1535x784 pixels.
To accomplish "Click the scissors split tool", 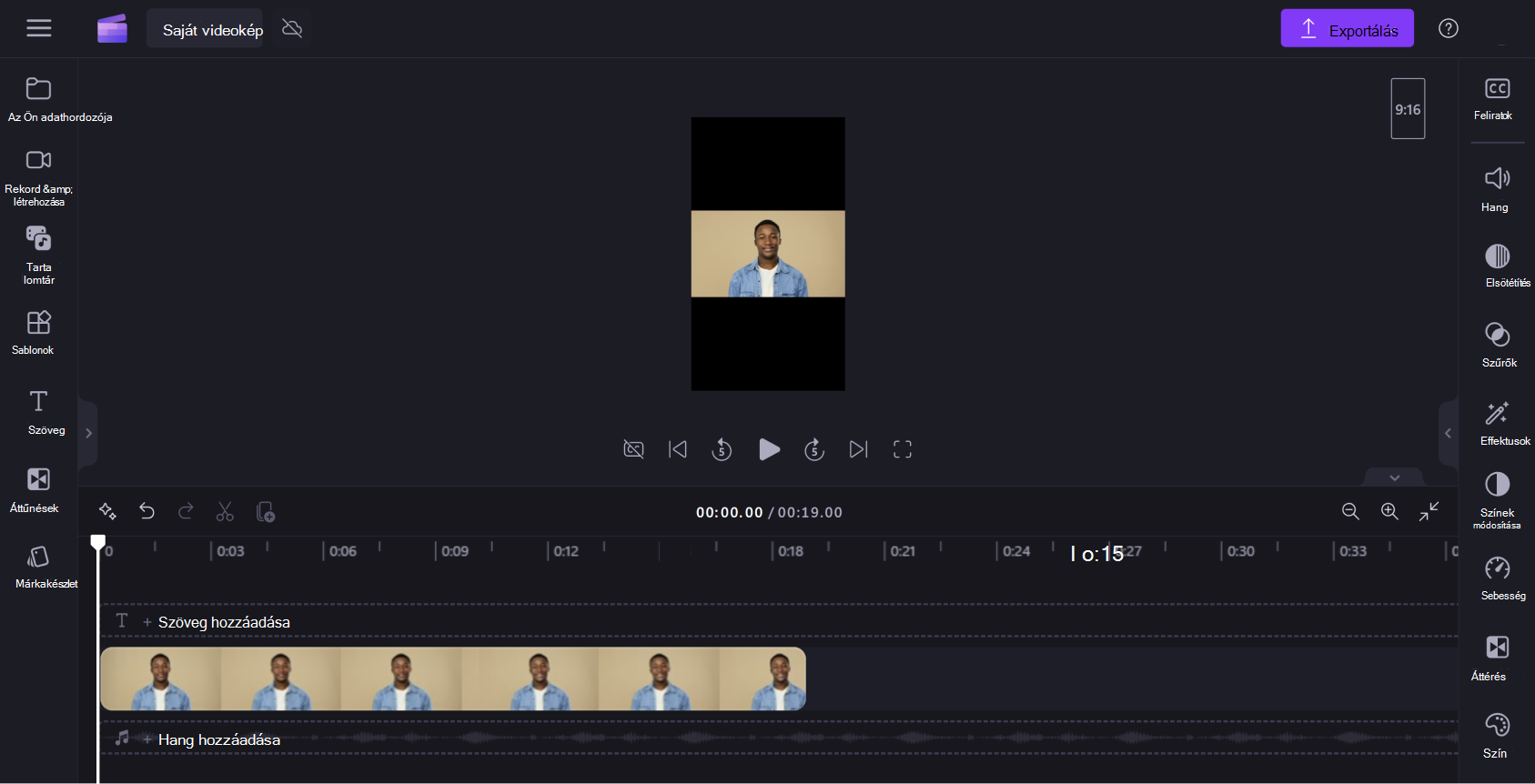I will point(225,512).
